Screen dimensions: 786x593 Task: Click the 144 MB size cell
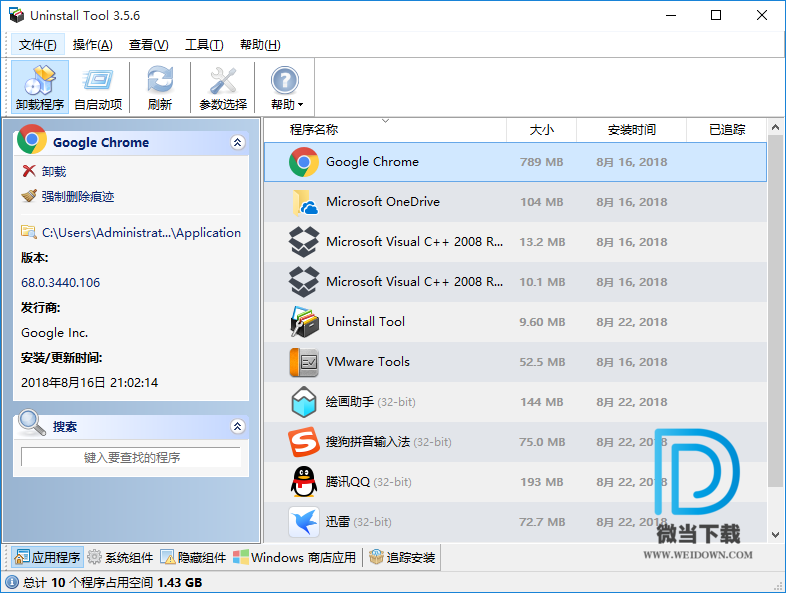(541, 402)
